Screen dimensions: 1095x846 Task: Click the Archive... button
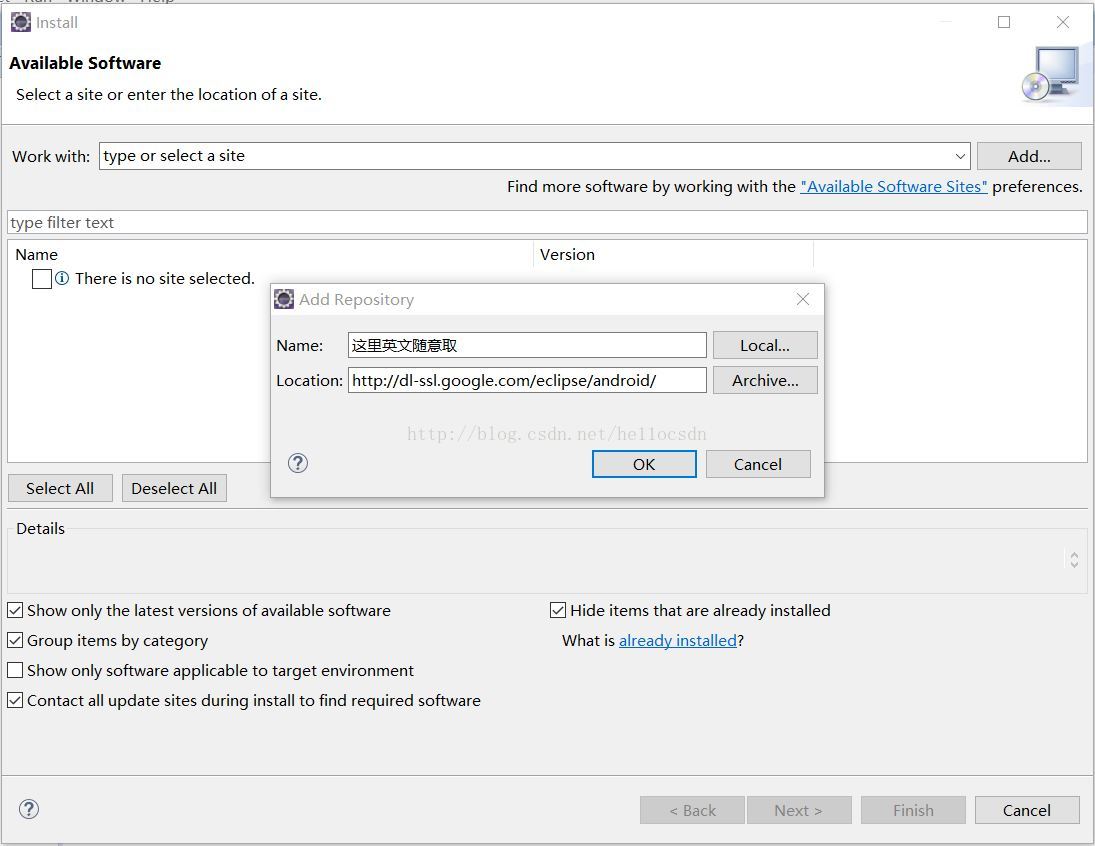coord(765,380)
